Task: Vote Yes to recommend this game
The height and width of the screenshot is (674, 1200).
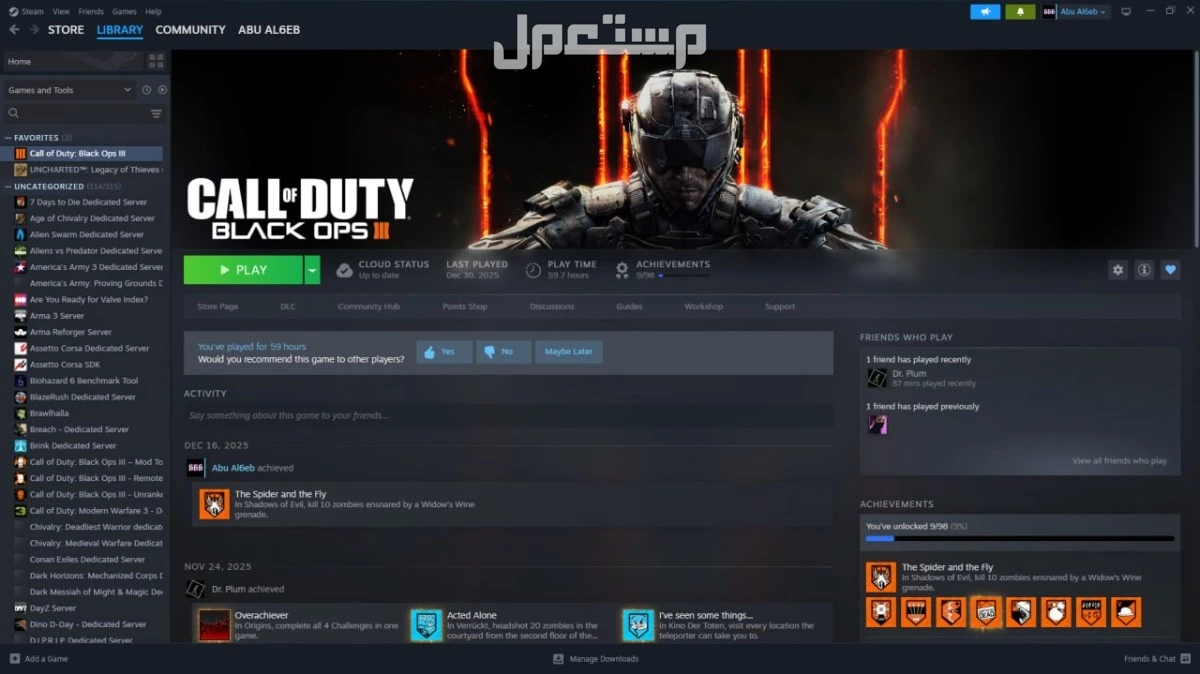Action: [x=444, y=352]
